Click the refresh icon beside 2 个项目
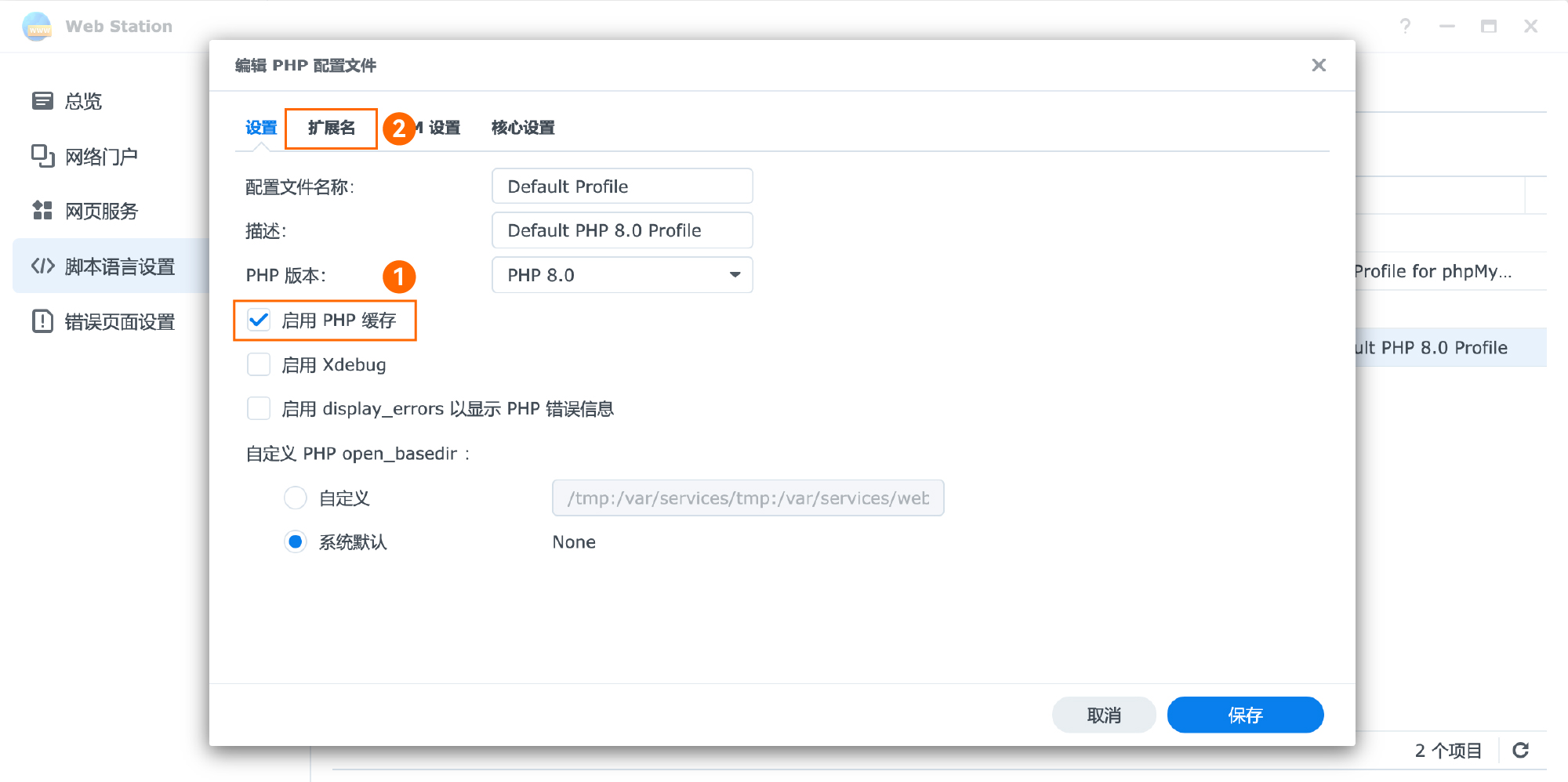1568x782 pixels. click(1520, 750)
